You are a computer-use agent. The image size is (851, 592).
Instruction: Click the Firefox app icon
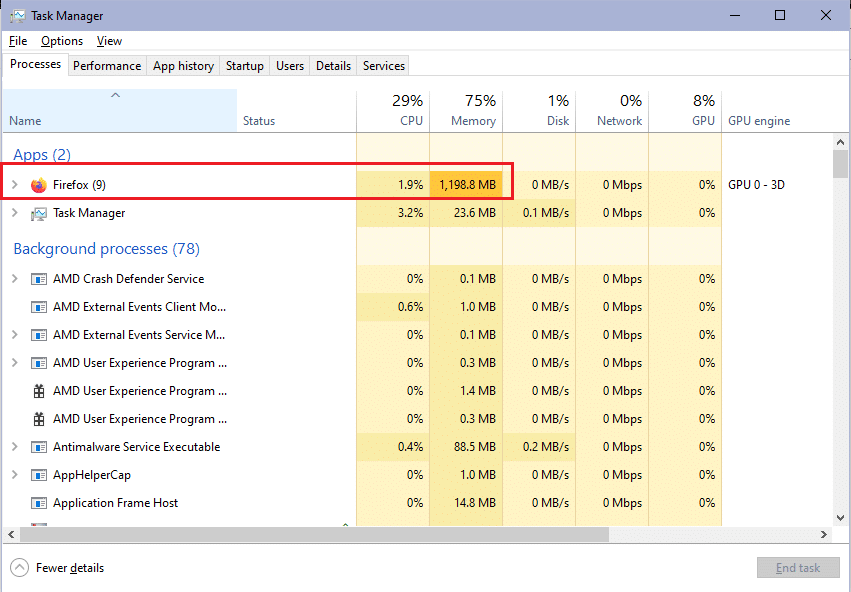tap(39, 185)
